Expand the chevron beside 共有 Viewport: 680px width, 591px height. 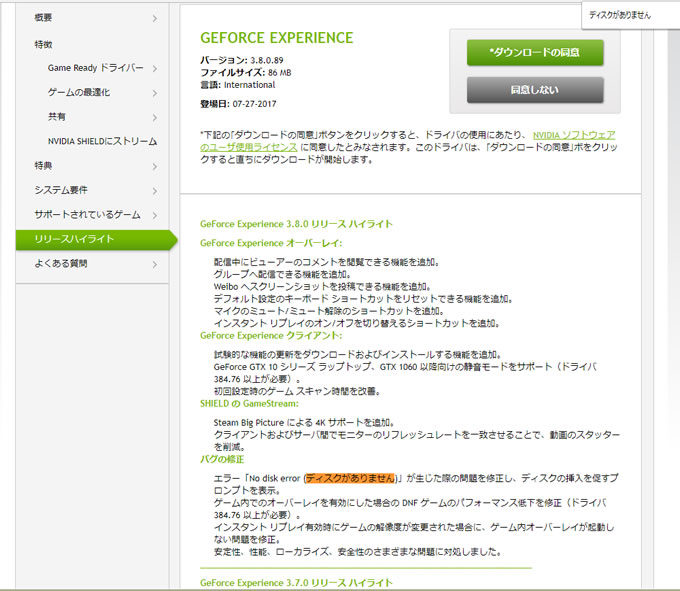click(155, 118)
